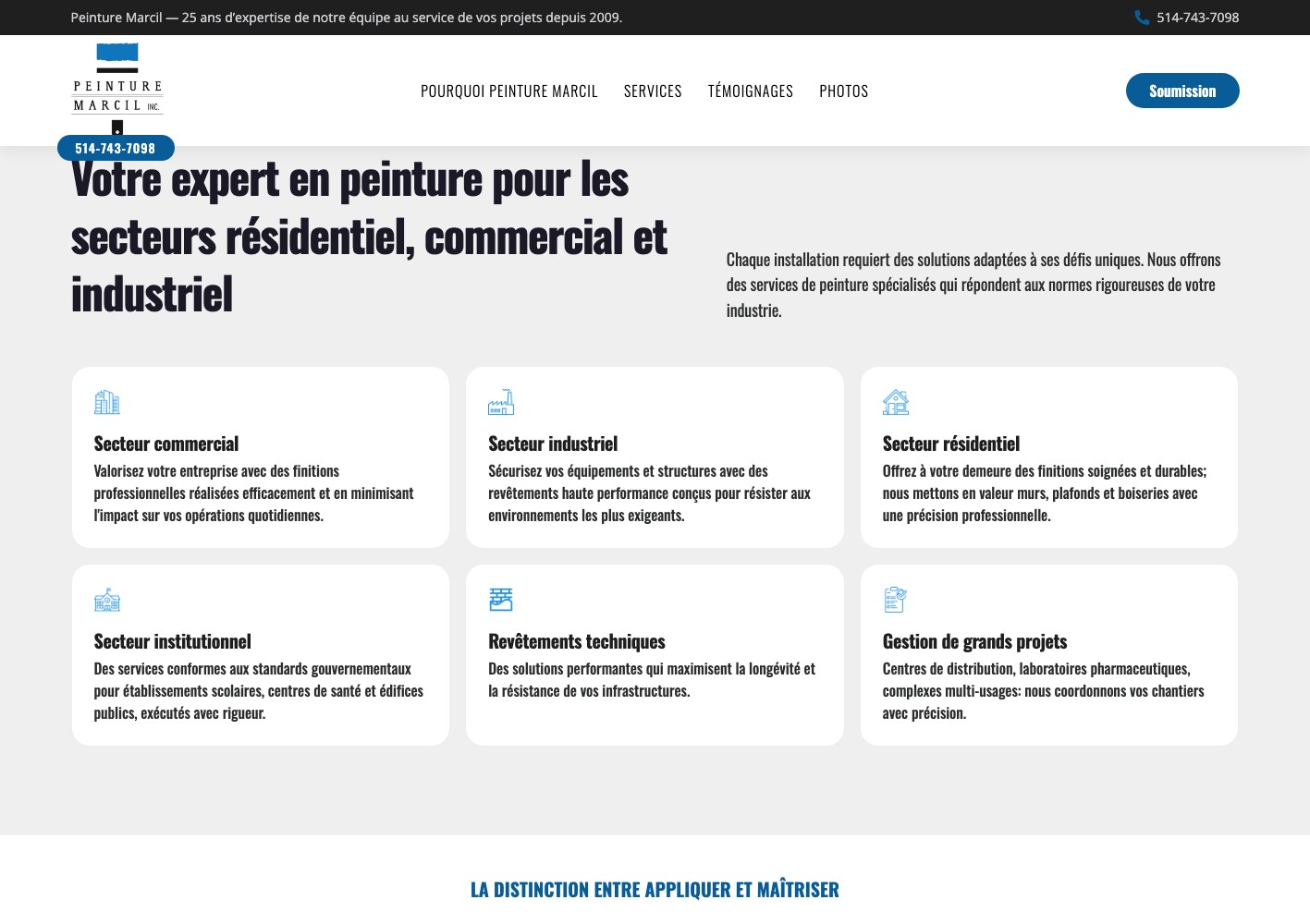Viewport: 1310px width, 924px height.
Task: Select the Secteur institutionnel heading
Action: click(173, 641)
